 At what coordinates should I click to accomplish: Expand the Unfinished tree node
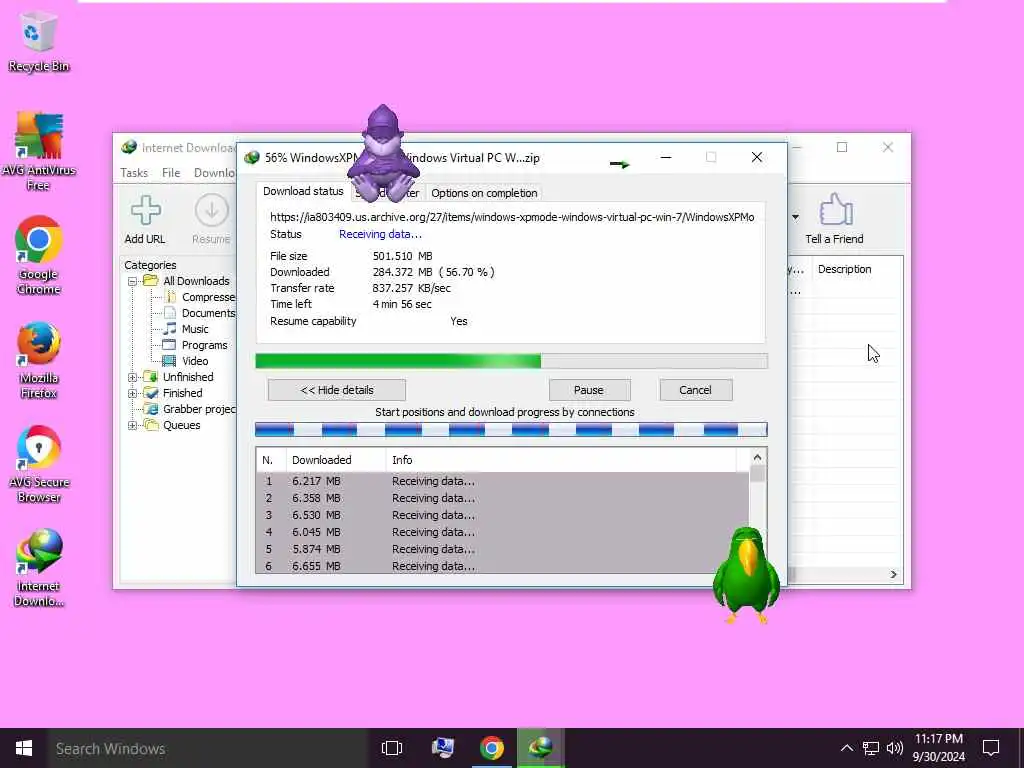click(133, 377)
